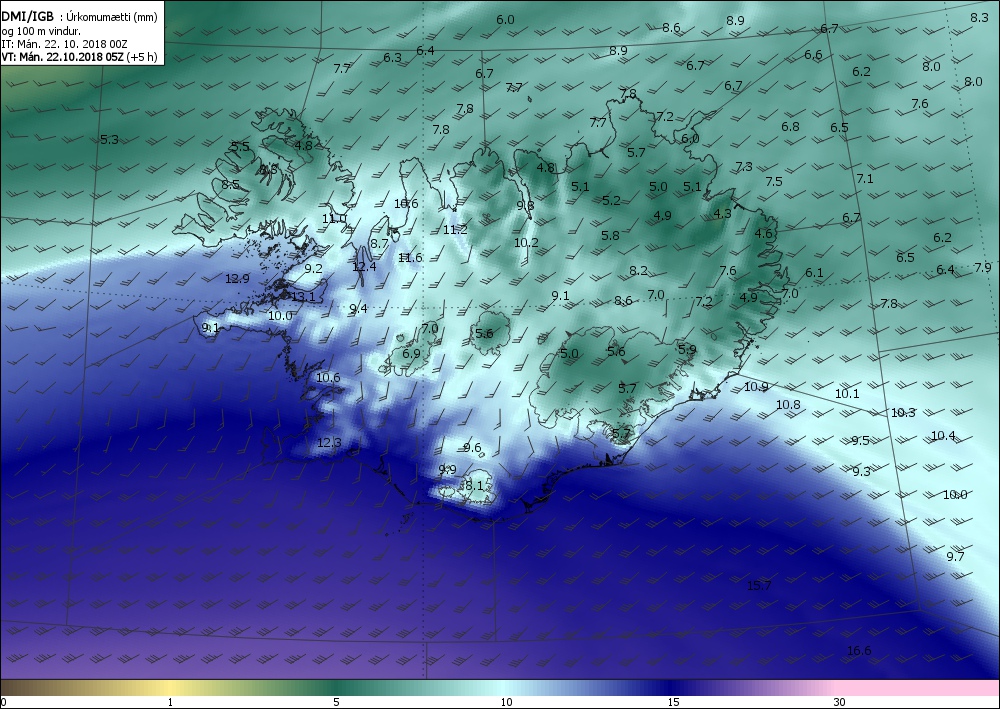Select the 8.1 value on the southern glacier

pyautogui.click(x=474, y=486)
